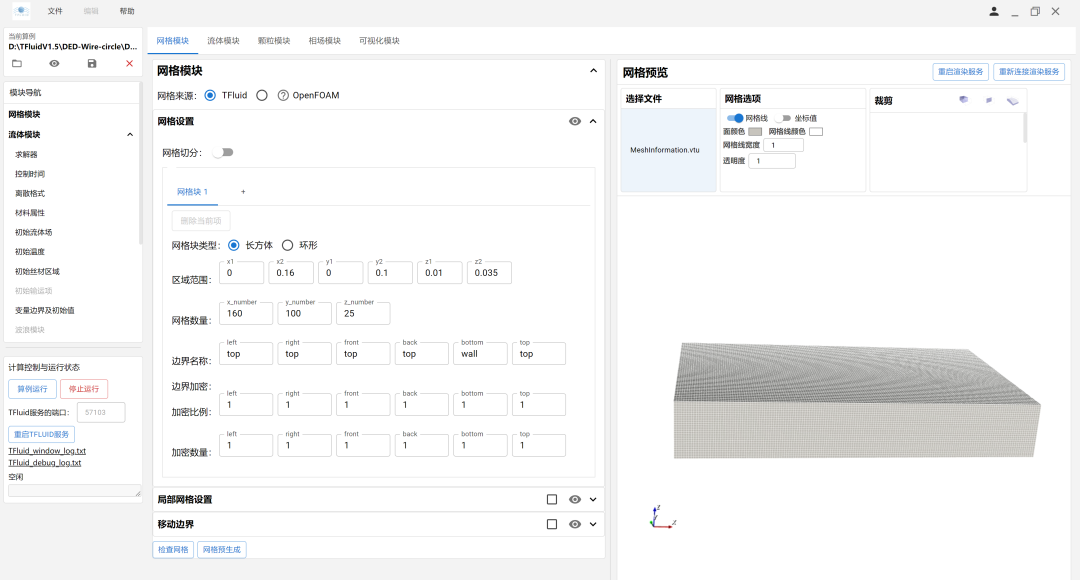The image size is (1080, 580).
Task: Collapse the 网格设置 section
Action: [593, 121]
